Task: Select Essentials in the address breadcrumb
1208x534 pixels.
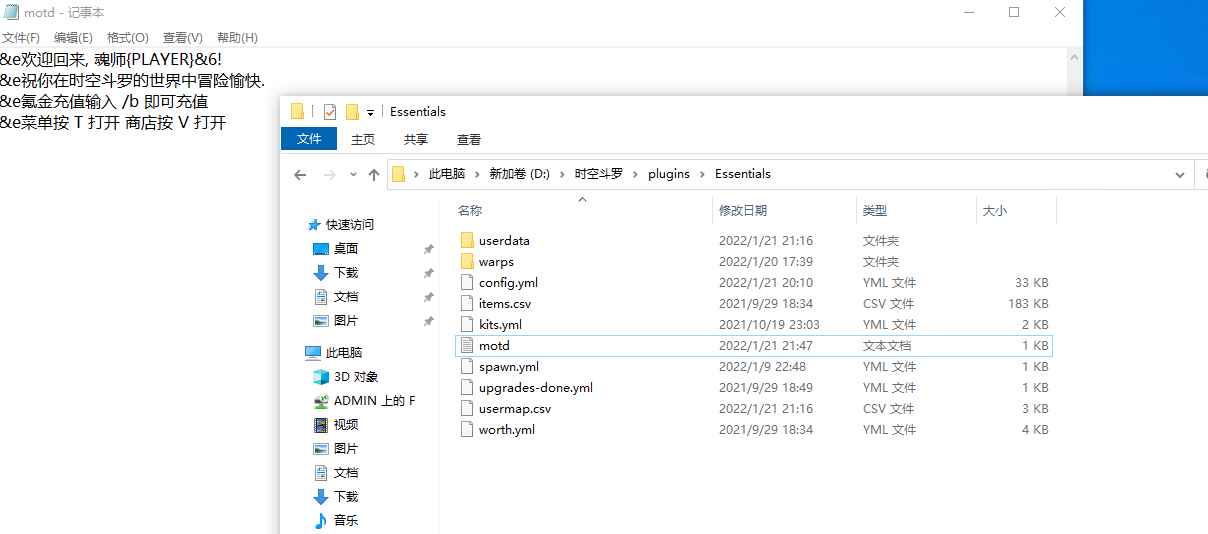Action: coord(743,174)
